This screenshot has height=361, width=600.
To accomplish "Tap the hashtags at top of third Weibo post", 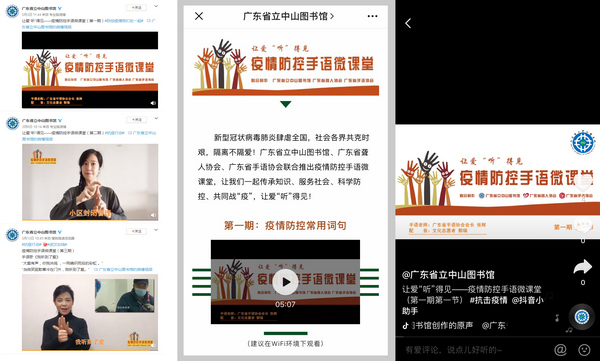I will tap(44, 244).
